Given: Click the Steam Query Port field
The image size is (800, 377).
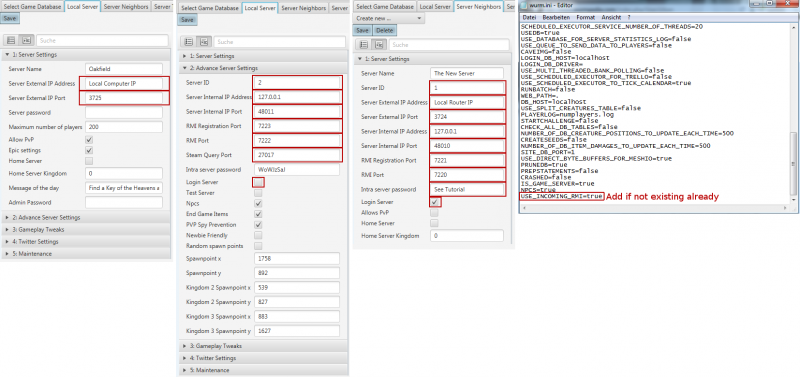Looking at the screenshot, I should (x=297, y=154).
